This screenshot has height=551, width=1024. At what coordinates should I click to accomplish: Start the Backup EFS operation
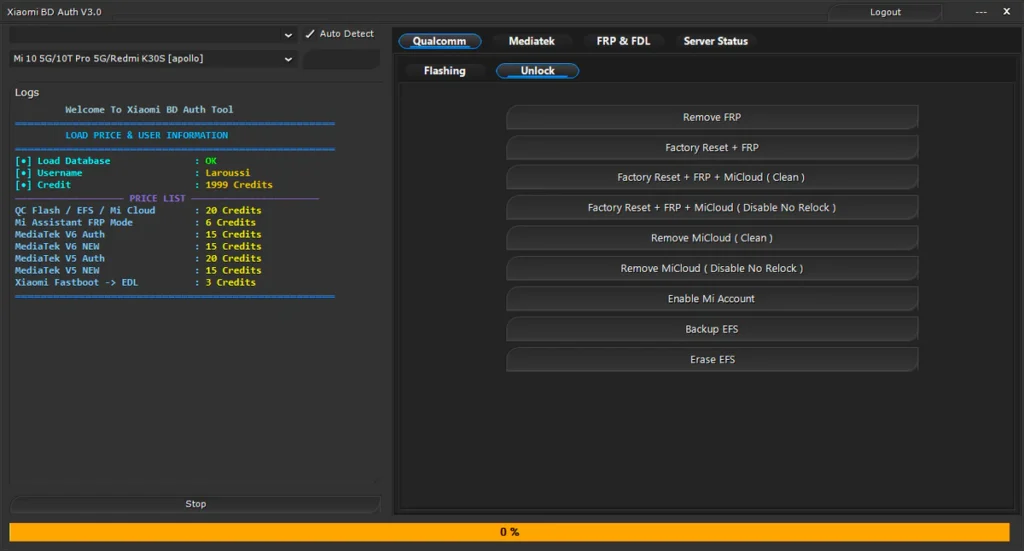click(712, 329)
